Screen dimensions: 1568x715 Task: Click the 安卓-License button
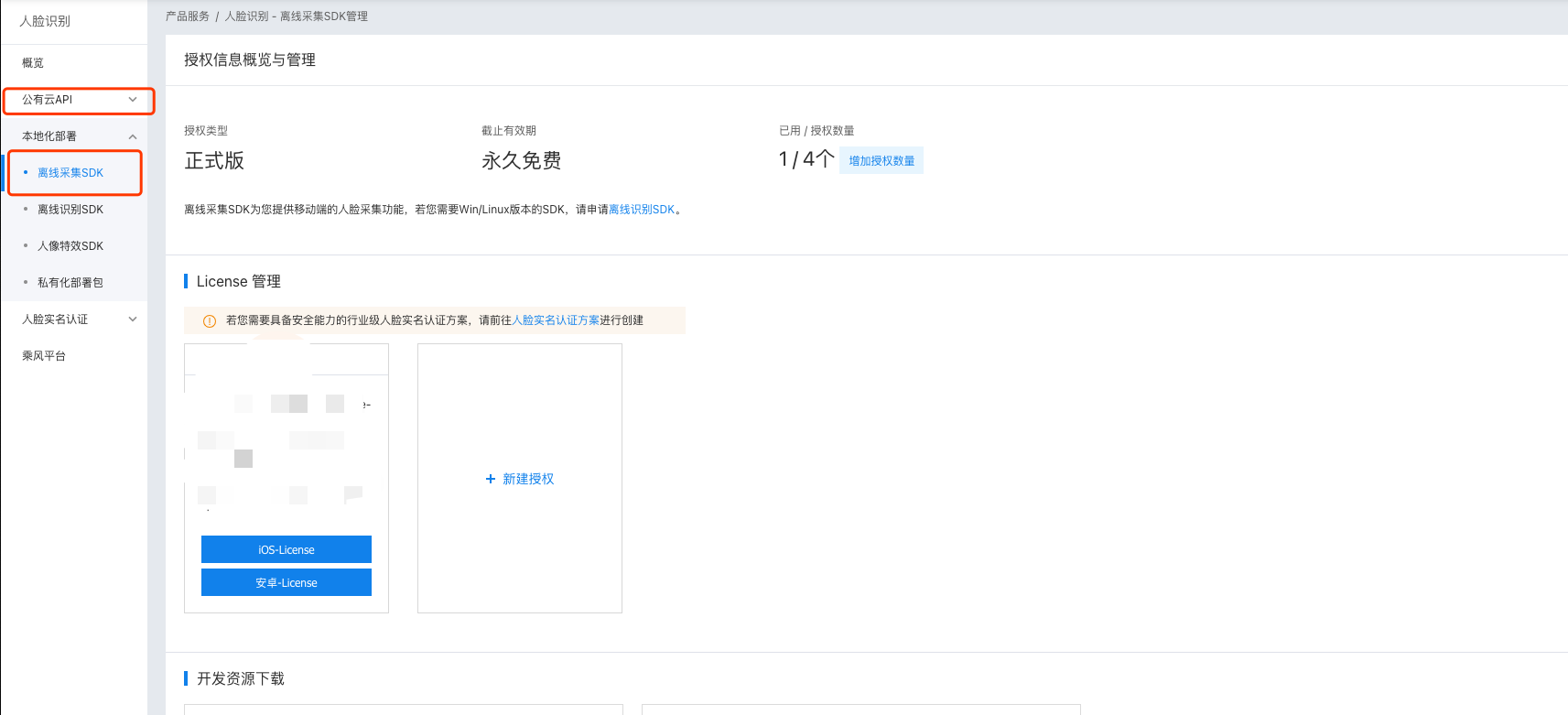(287, 582)
